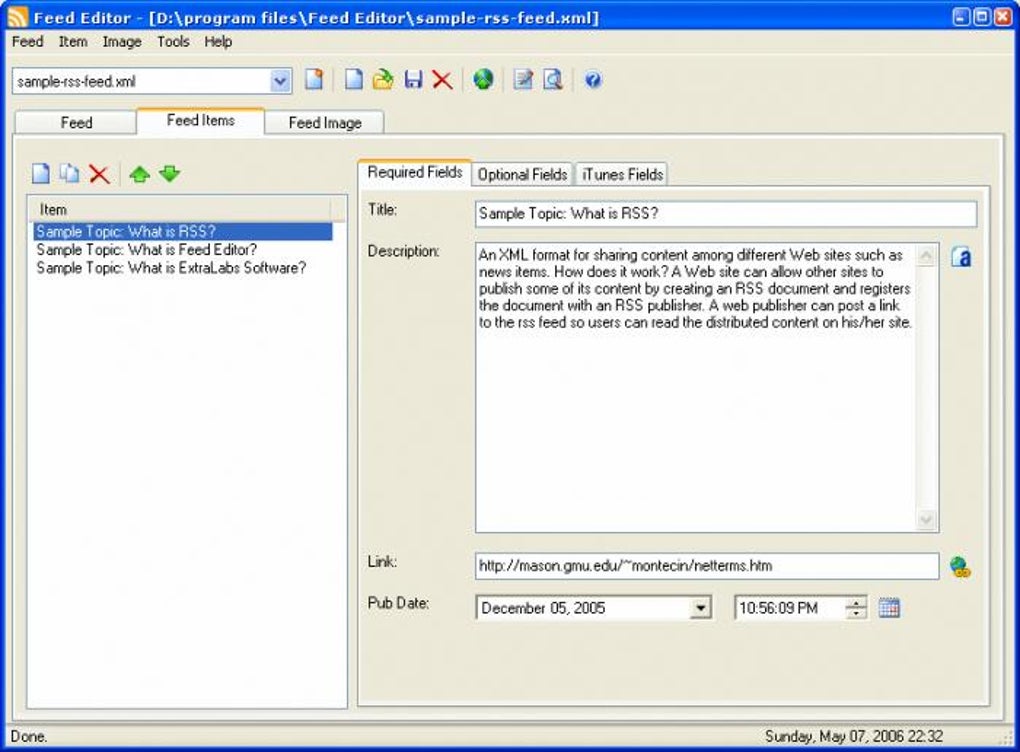
Task: Increase the publication time with spinner up
Action: [x=856, y=602]
